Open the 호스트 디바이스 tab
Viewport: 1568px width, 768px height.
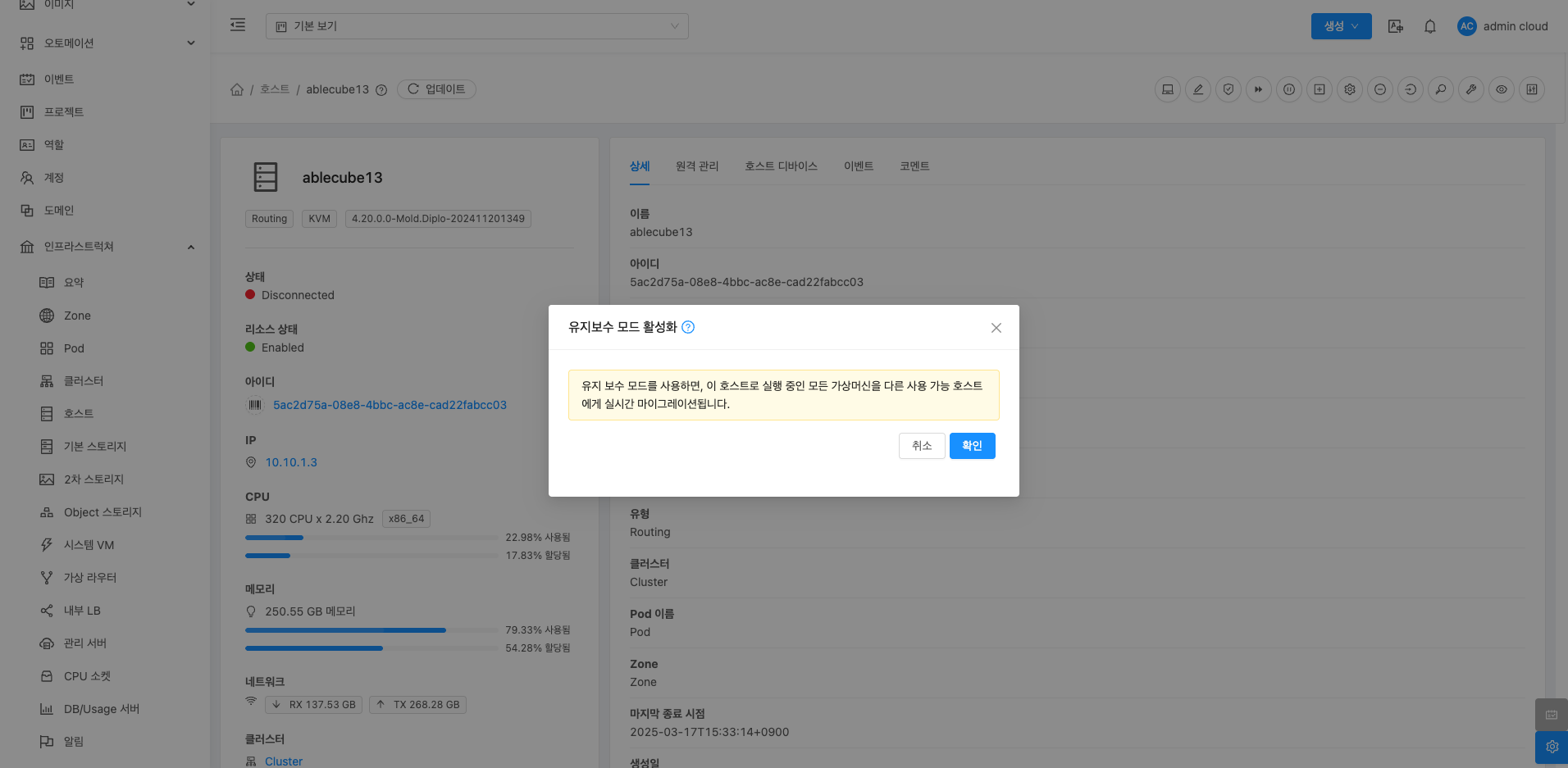781,166
